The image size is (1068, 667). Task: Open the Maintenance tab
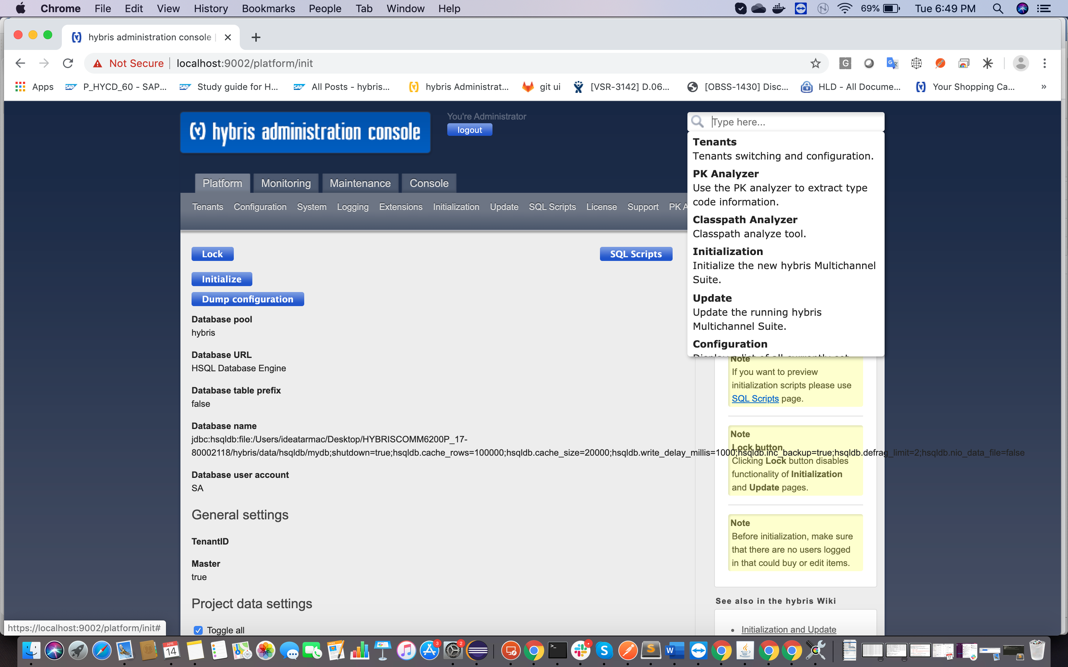(x=360, y=184)
